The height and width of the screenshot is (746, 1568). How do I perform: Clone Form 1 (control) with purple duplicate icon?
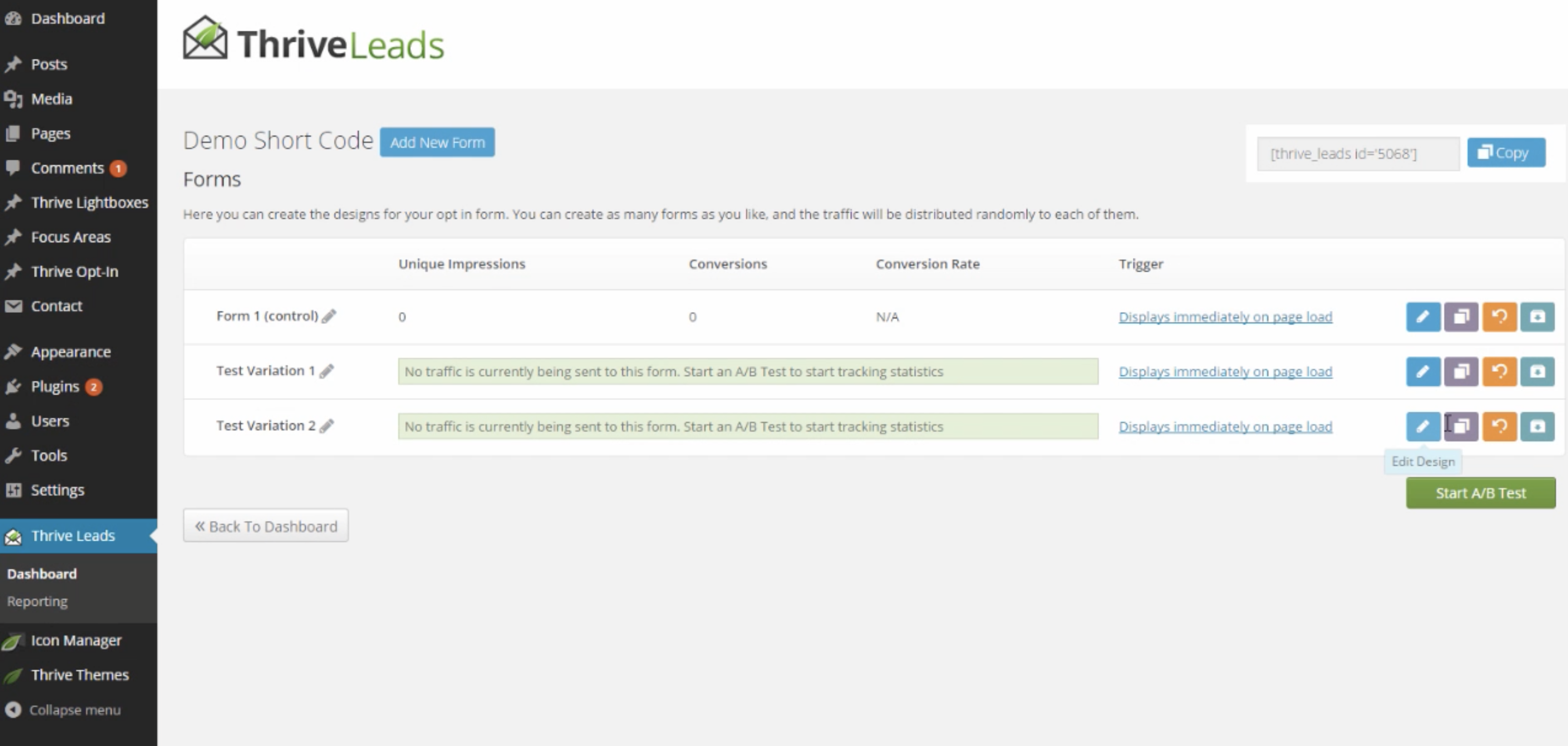point(1461,316)
